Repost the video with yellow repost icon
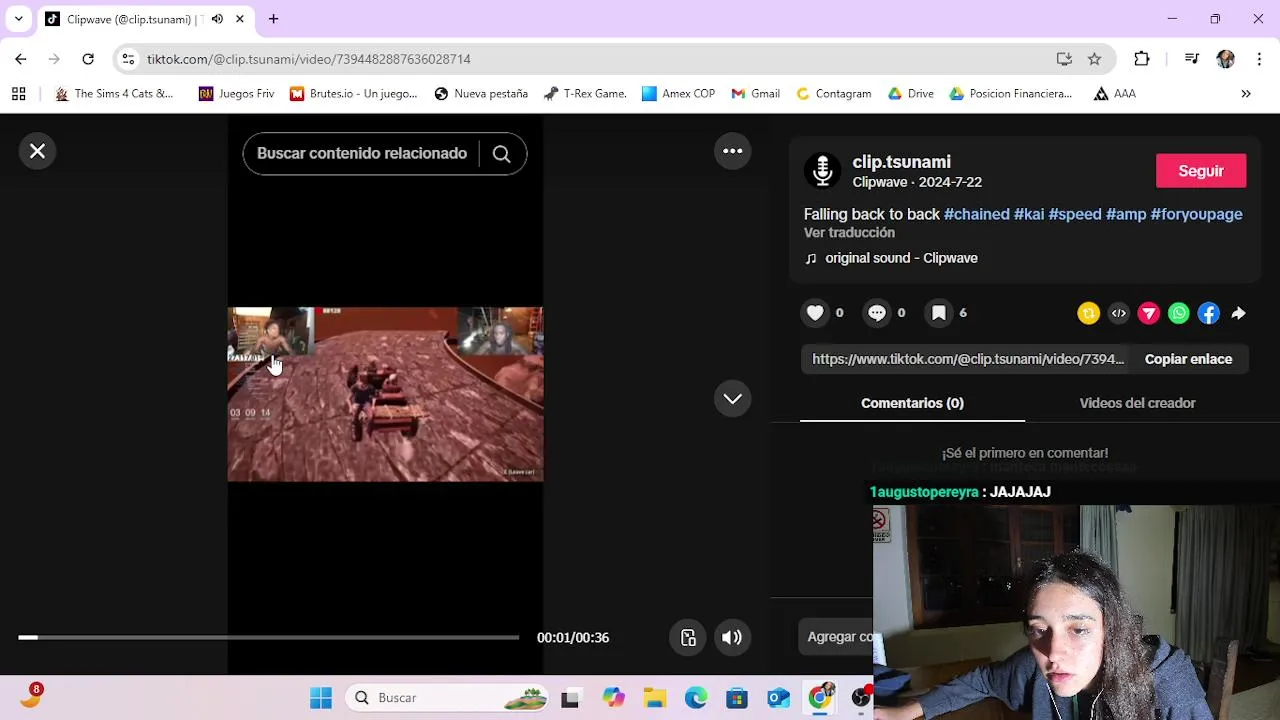 coord(1089,313)
